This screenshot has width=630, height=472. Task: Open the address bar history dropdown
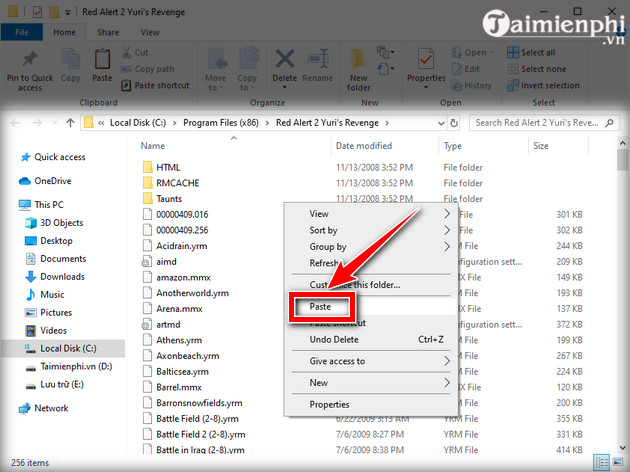pos(441,123)
